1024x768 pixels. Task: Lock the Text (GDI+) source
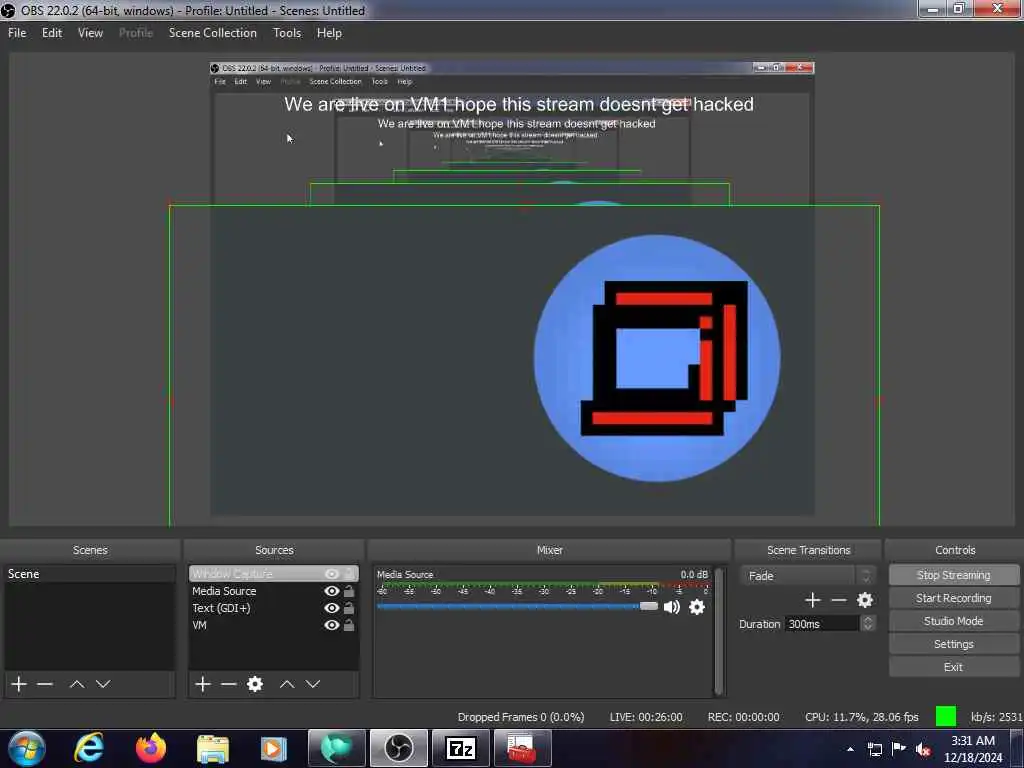point(349,608)
